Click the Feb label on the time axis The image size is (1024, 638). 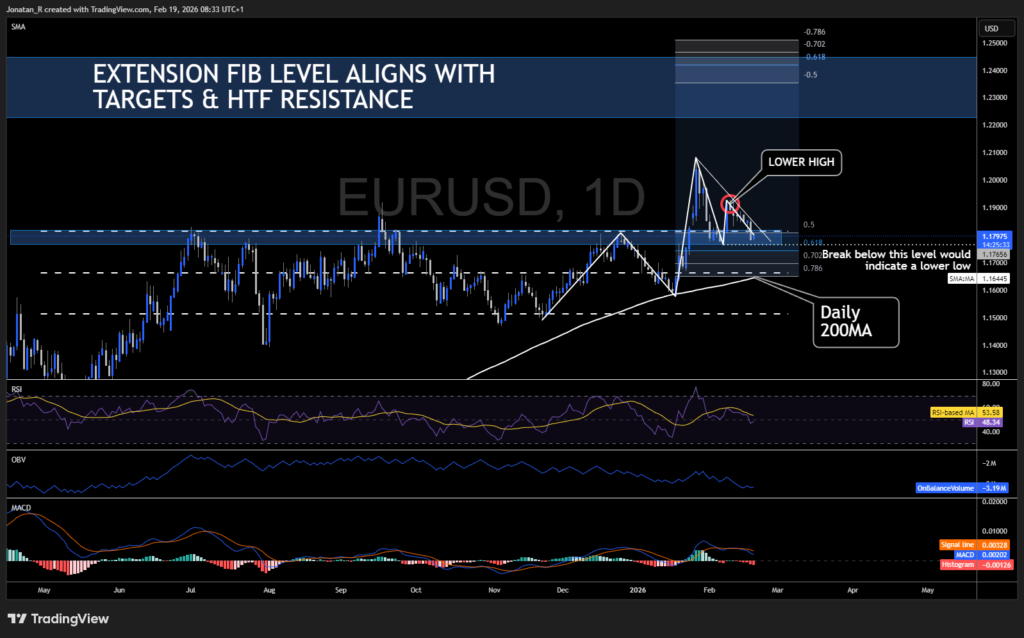(x=709, y=590)
